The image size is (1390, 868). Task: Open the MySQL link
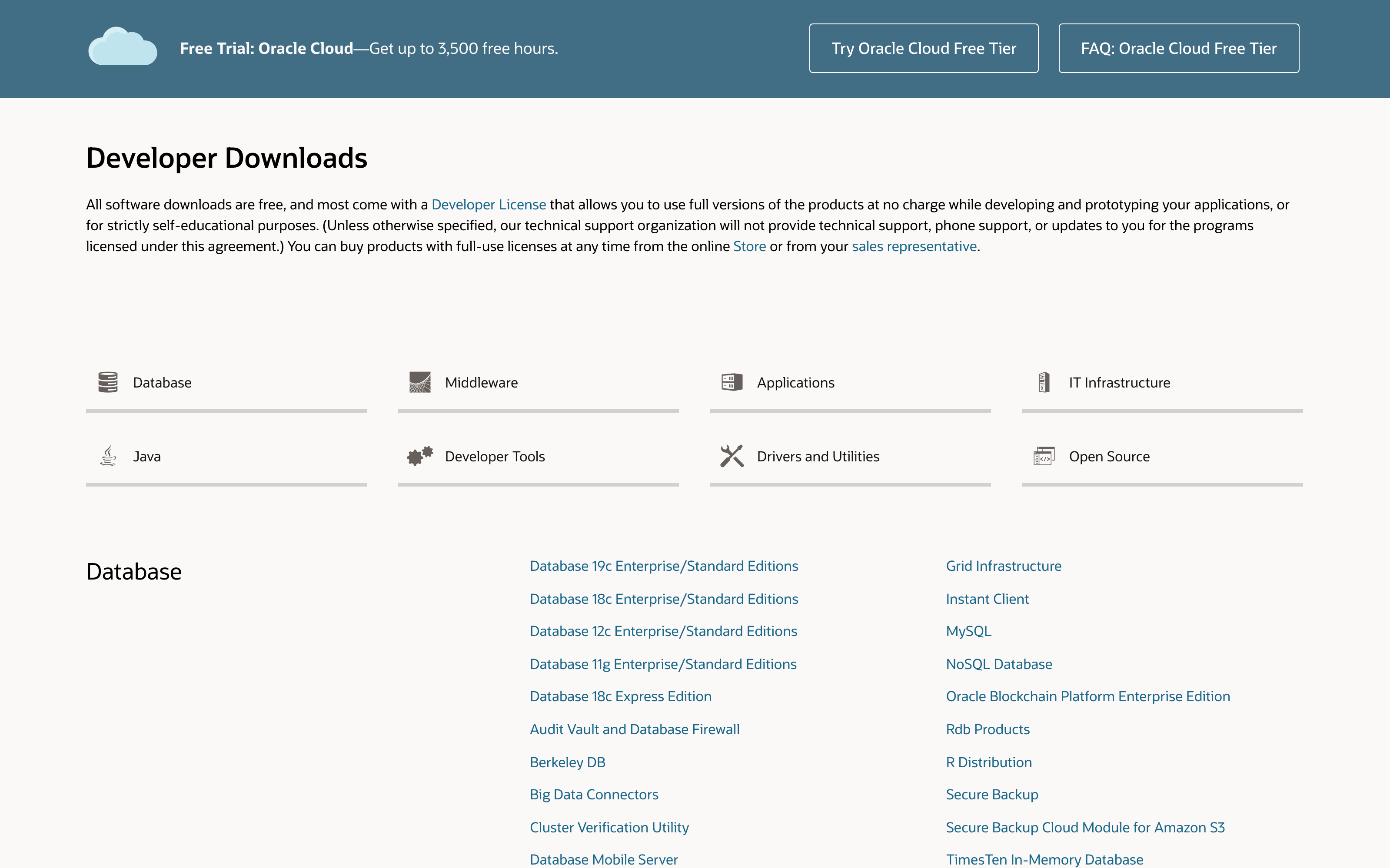pyautogui.click(x=968, y=631)
